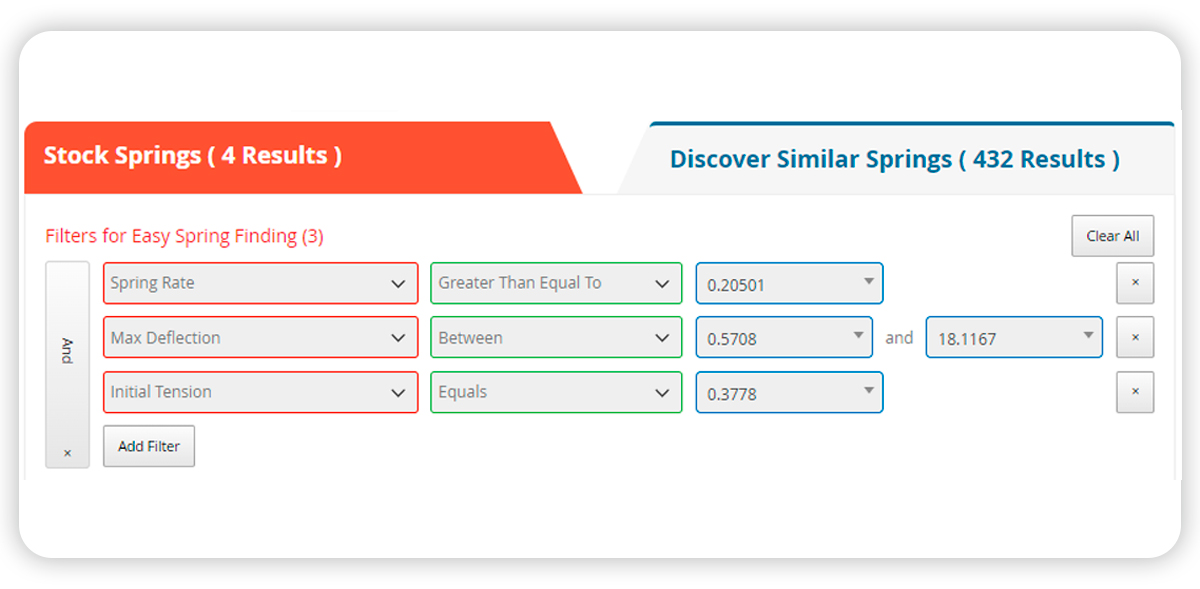Click the Add Filter button
1200x589 pixels.
click(148, 446)
